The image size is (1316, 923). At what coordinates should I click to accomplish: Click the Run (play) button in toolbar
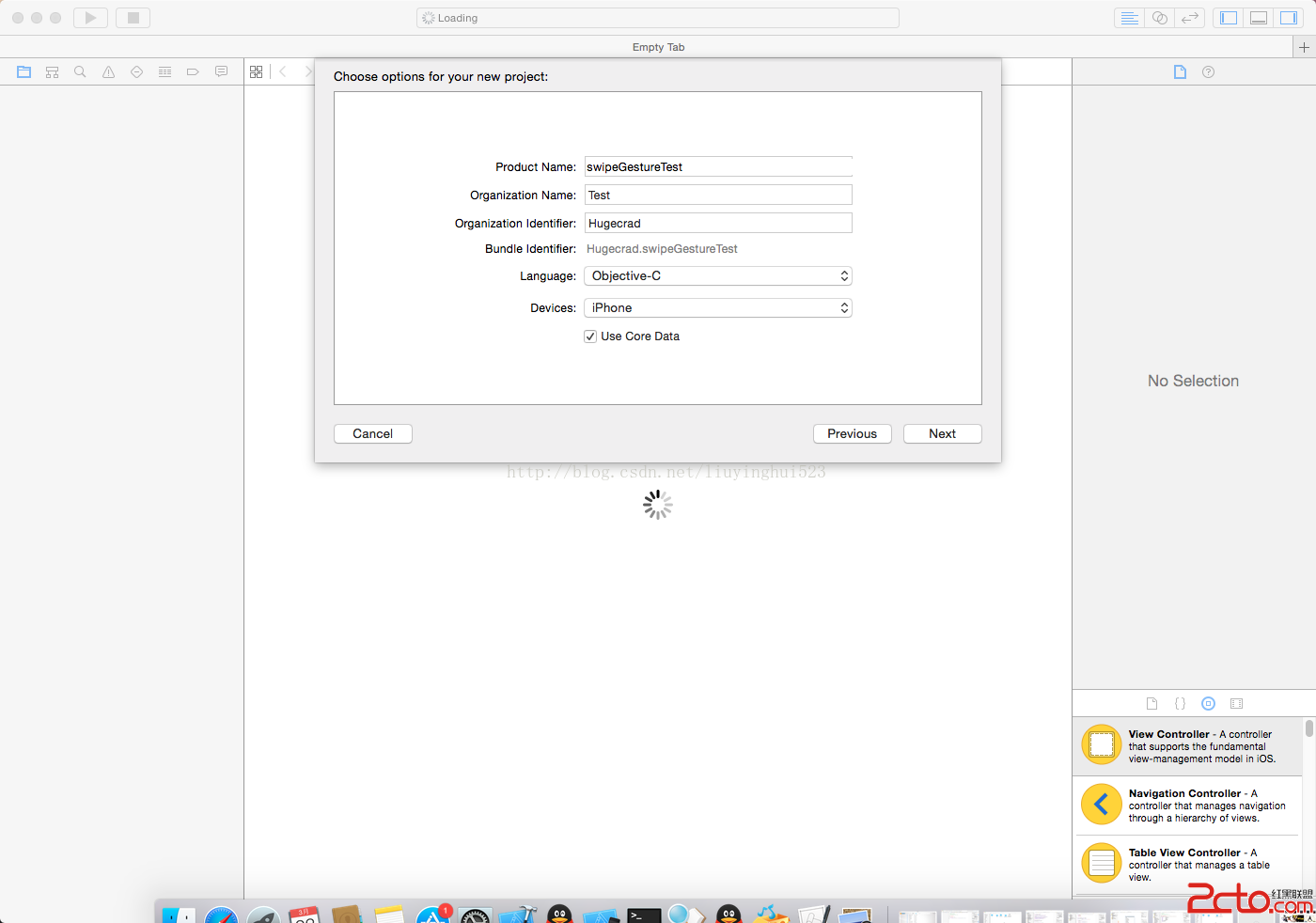[90, 18]
